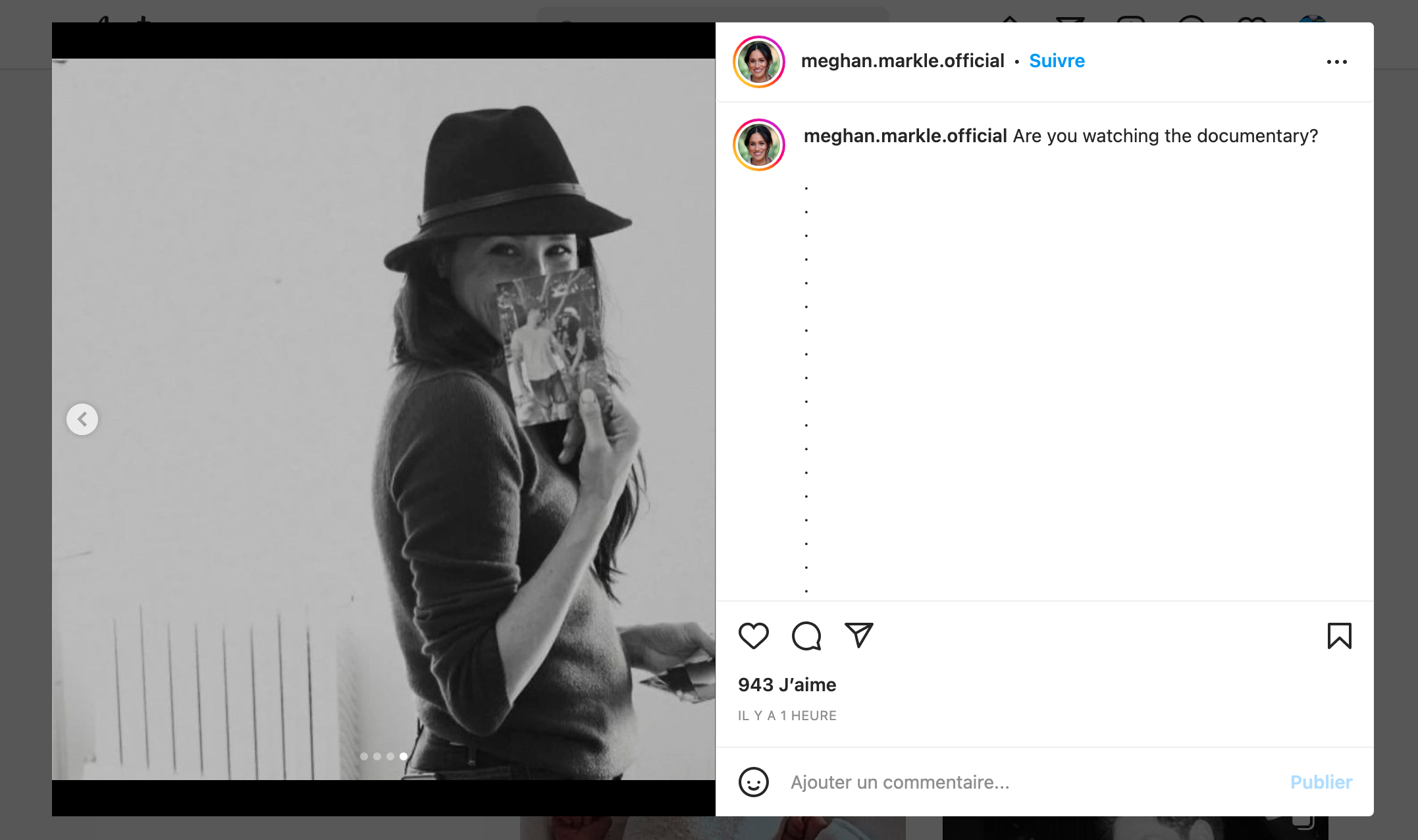Image resolution: width=1418 pixels, height=840 pixels.
Task: Follow the account with the Suivre link
Action: (x=1057, y=61)
